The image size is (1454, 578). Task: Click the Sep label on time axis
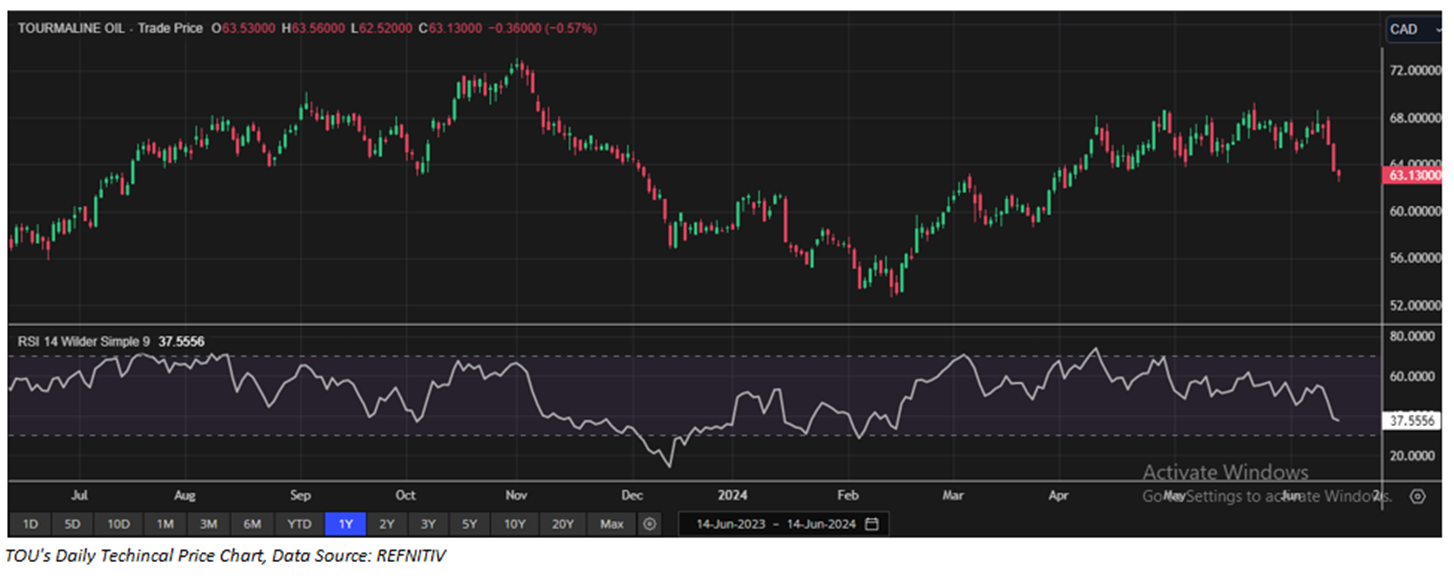[x=300, y=495]
